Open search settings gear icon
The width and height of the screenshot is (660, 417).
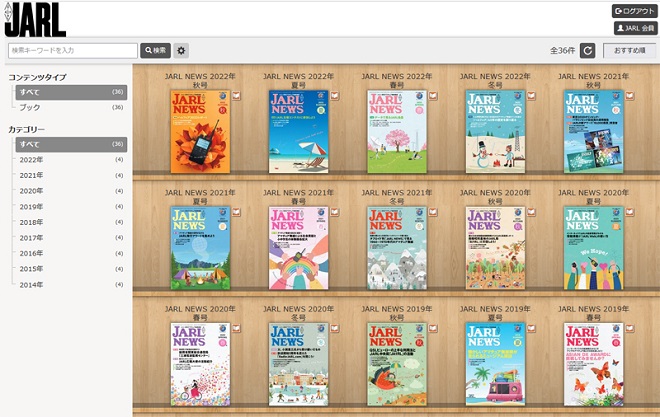[181, 50]
